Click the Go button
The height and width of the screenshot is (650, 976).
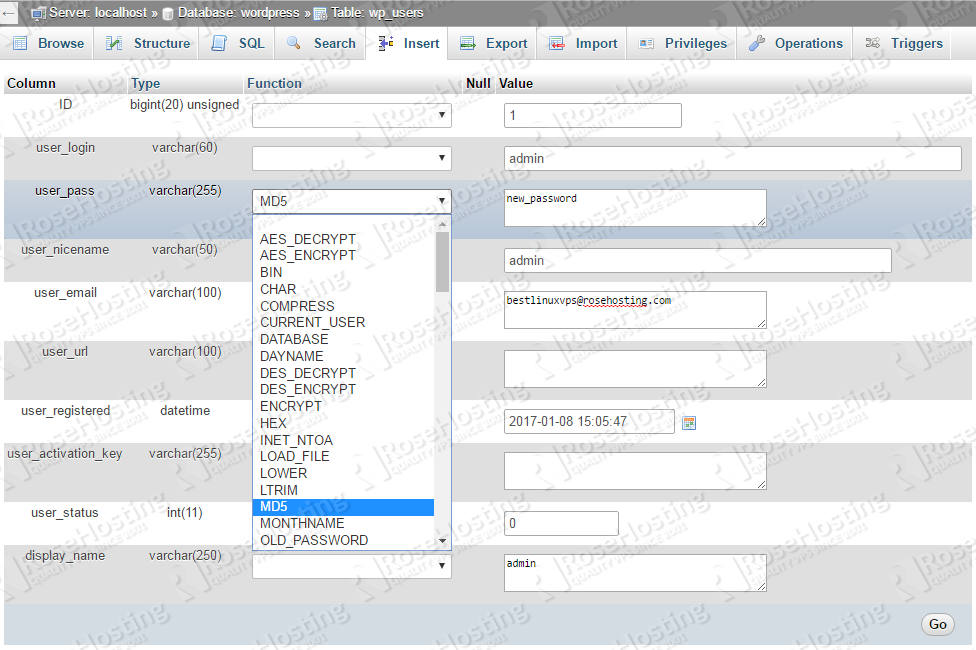[x=937, y=624]
